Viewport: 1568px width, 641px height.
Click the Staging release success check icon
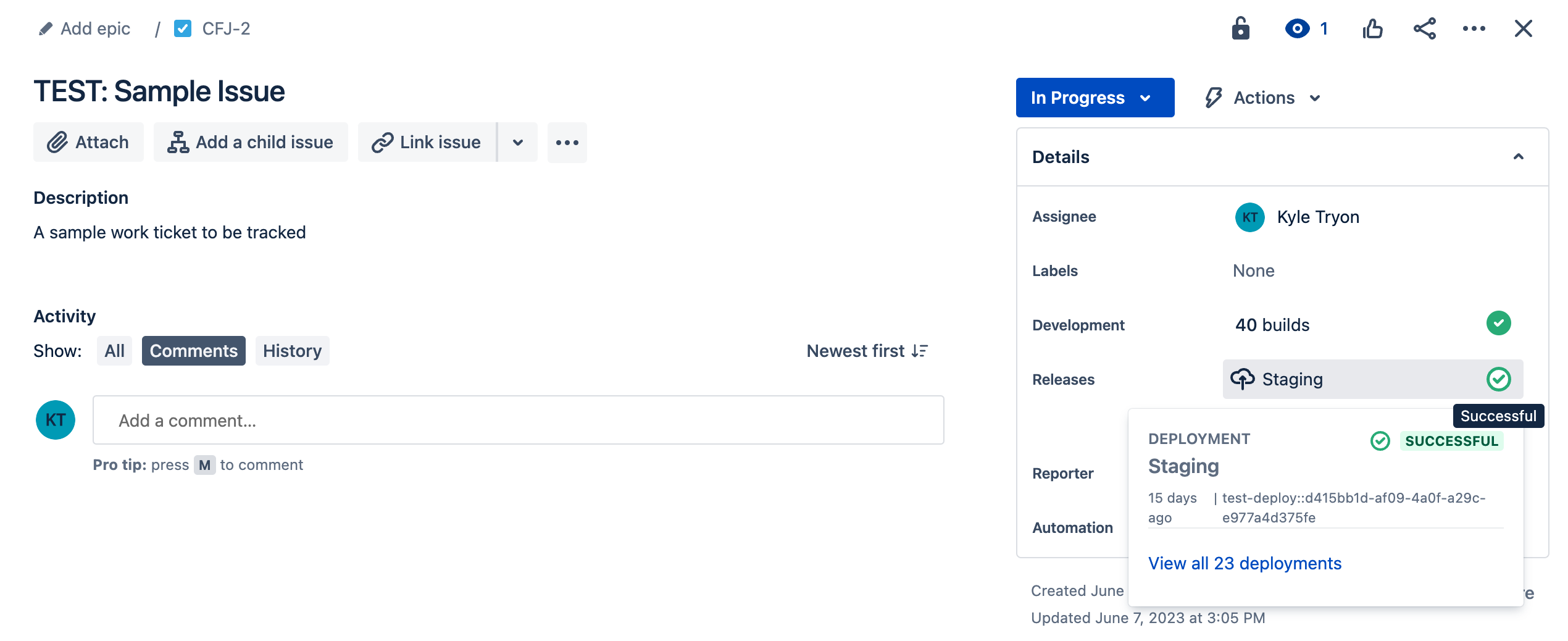click(1498, 379)
